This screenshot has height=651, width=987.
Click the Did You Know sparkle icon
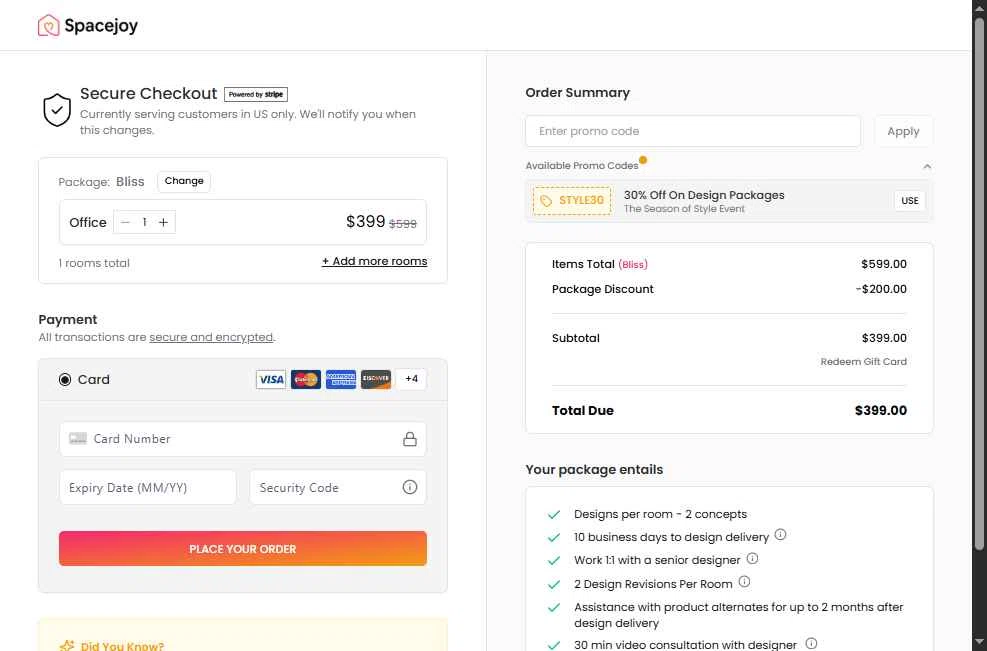(67, 645)
